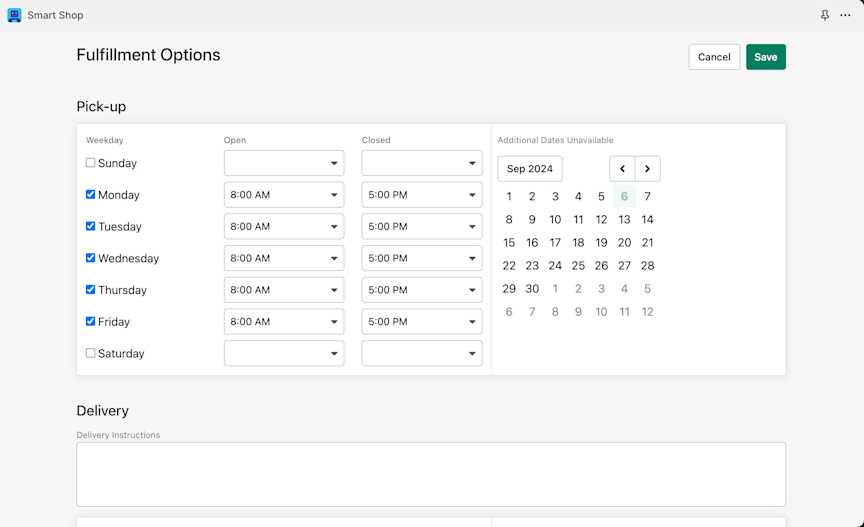Select September 14 in the calendar
The height and width of the screenshot is (527, 864).
coord(647,219)
